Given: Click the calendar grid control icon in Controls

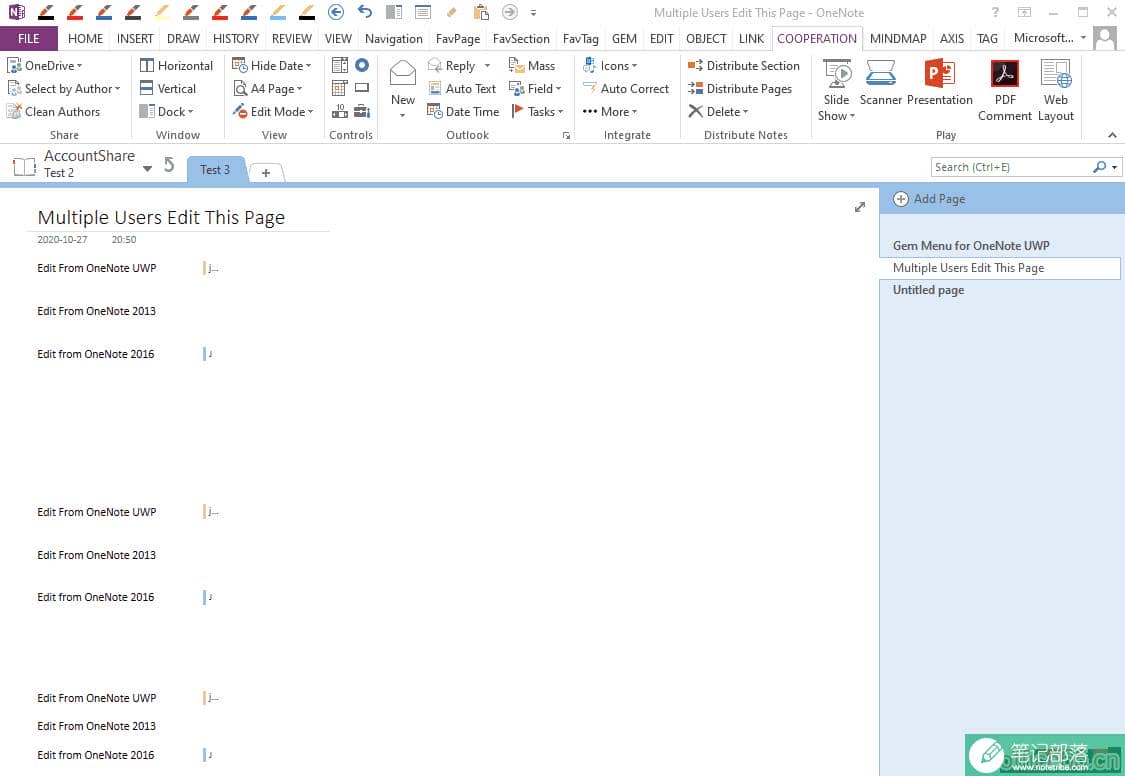Looking at the screenshot, I should [x=340, y=88].
